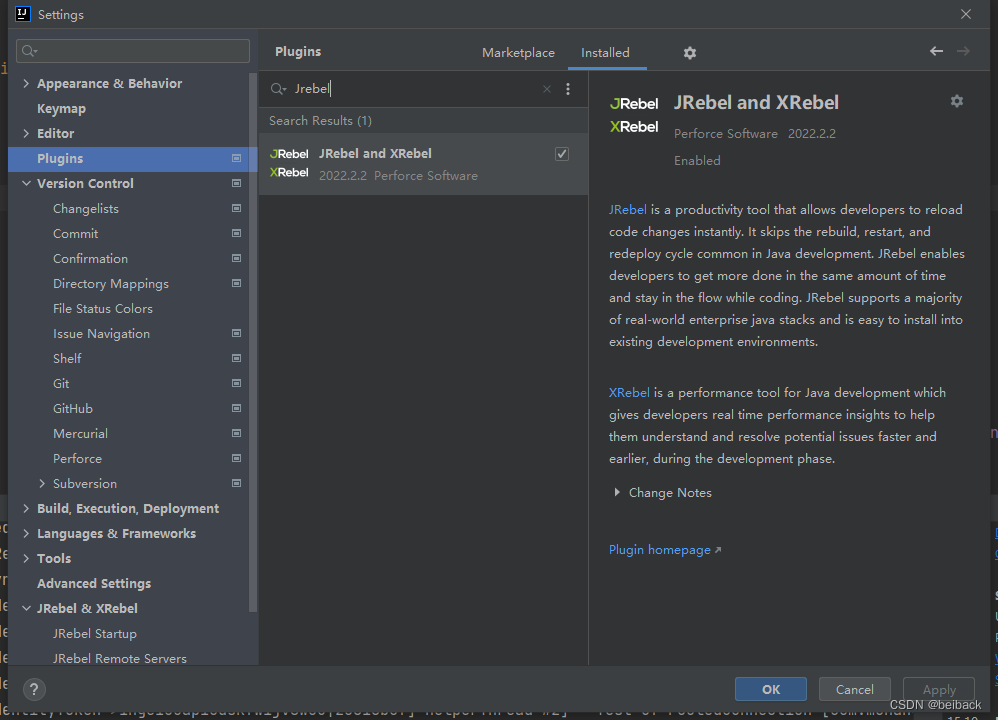Expand Languages & Frameworks
This screenshot has height=720, width=998.
click(x=26, y=533)
